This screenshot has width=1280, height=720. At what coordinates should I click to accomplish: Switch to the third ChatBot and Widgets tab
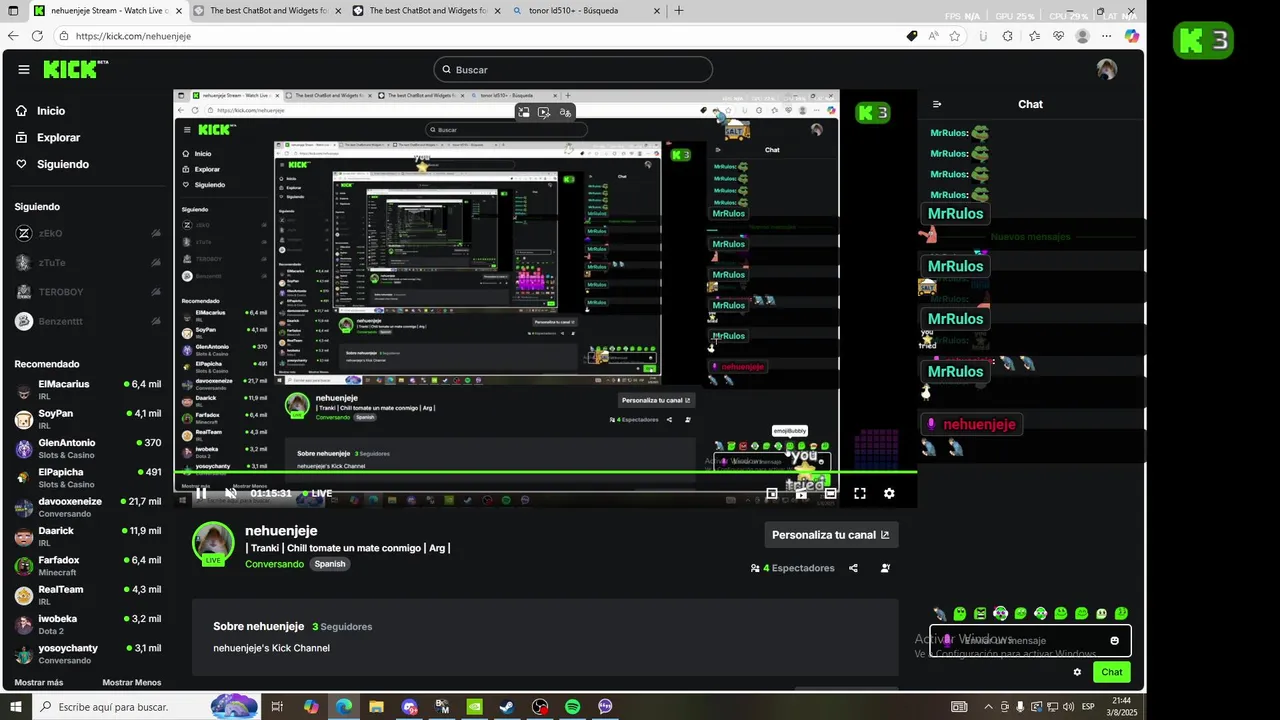[x=425, y=11]
